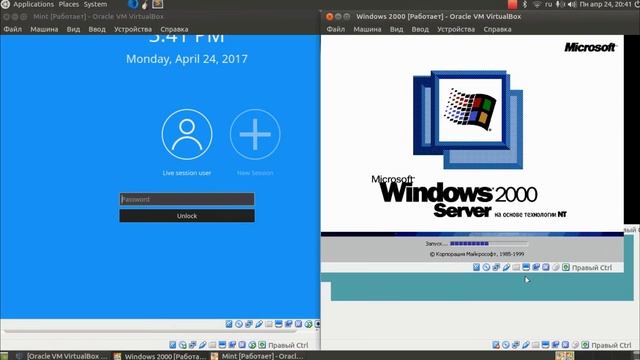Click optical disk icon in status bar under Windows 2000 boot screen
The width and height of the screenshot is (640, 360).
pyautogui.click(x=486, y=267)
